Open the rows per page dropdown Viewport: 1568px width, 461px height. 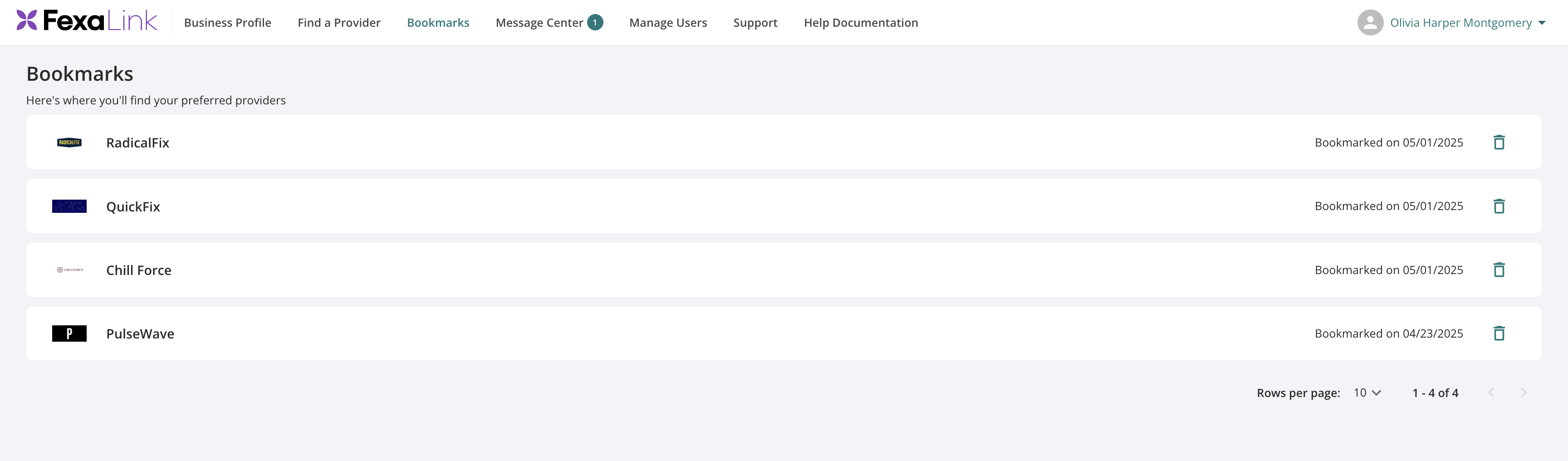pyautogui.click(x=1367, y=393)
